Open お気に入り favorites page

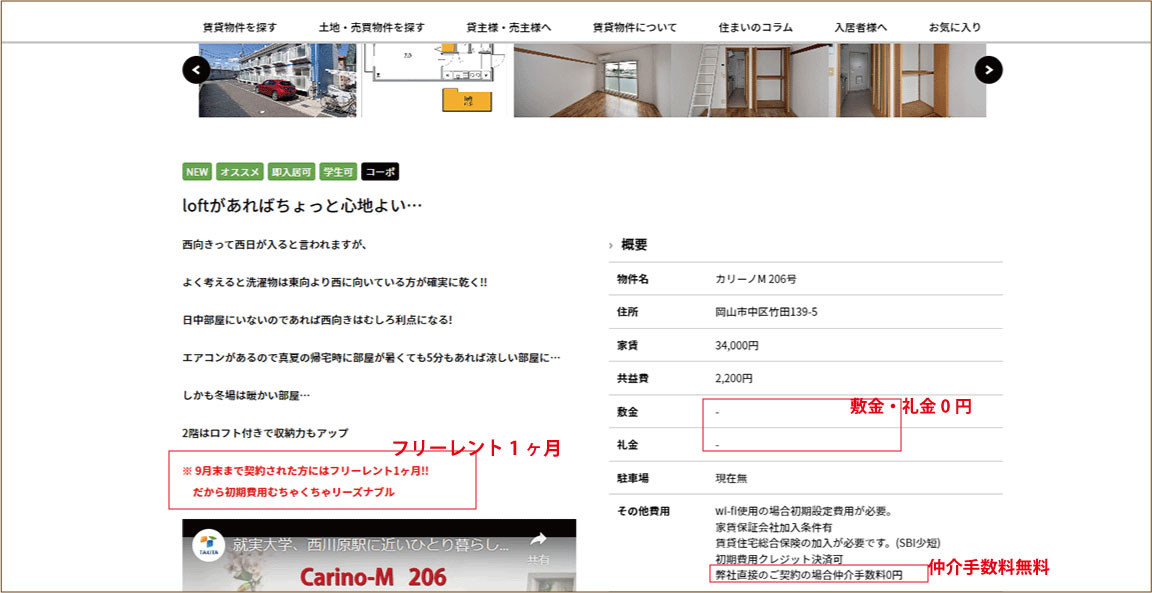(x=954, y=27)
